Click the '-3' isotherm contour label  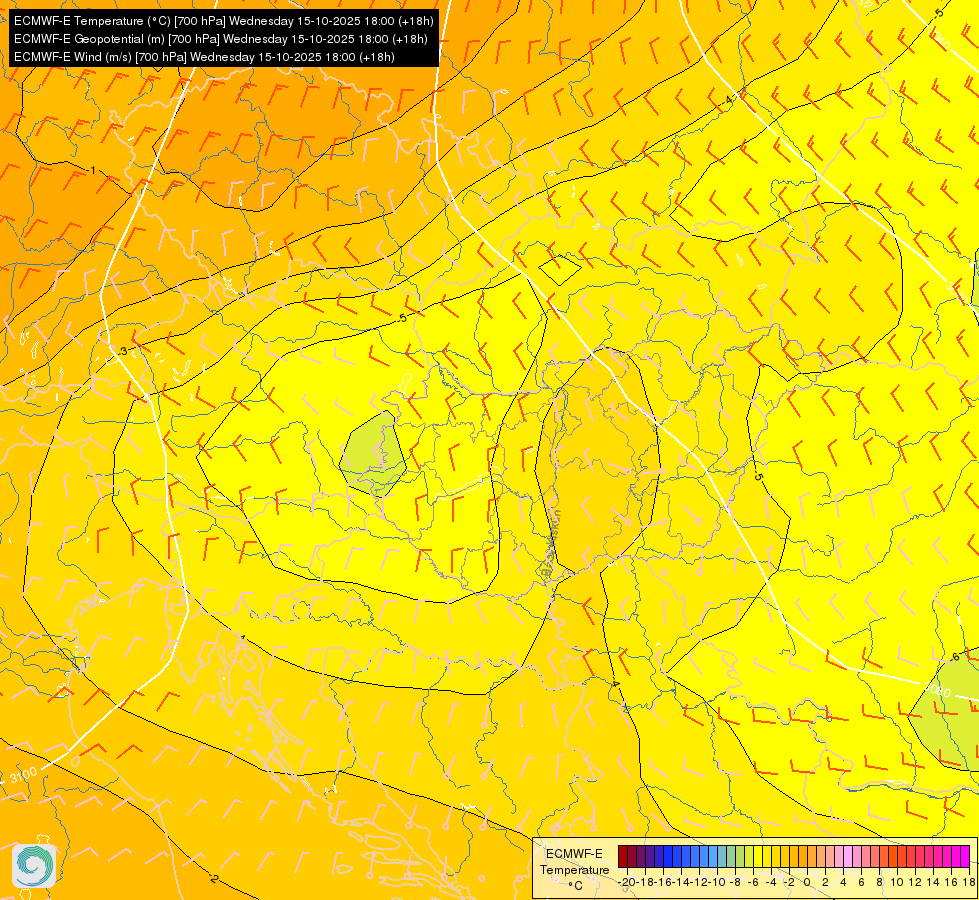coord(122,352)
